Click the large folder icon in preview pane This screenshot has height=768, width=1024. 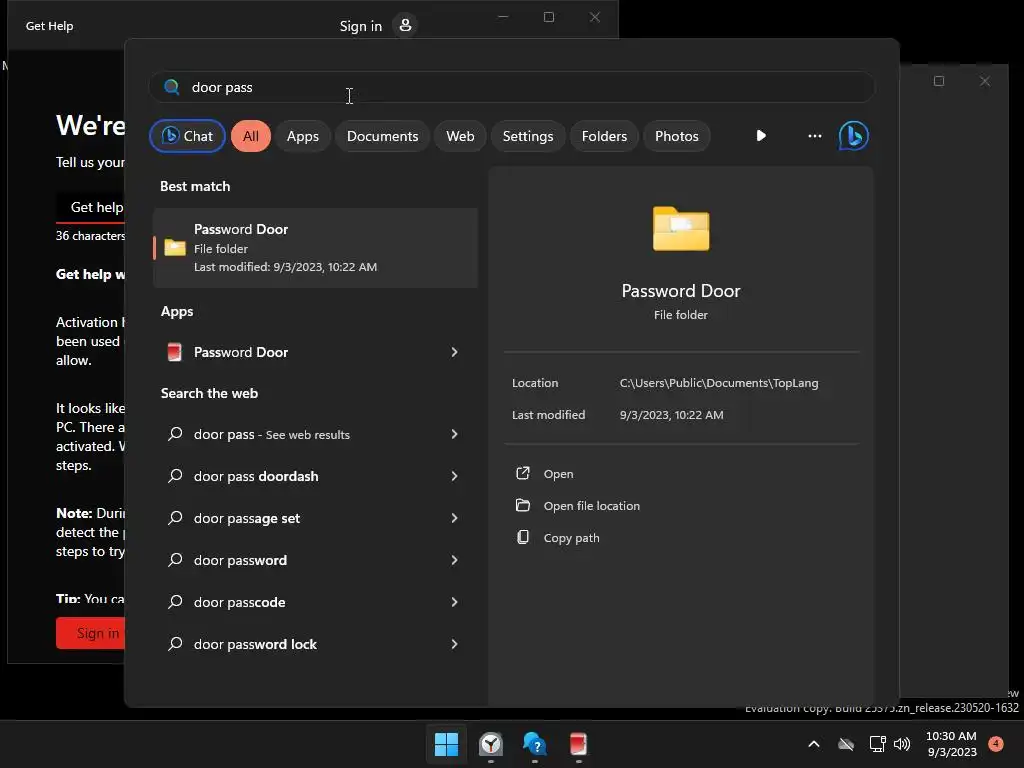pos(680,229)
